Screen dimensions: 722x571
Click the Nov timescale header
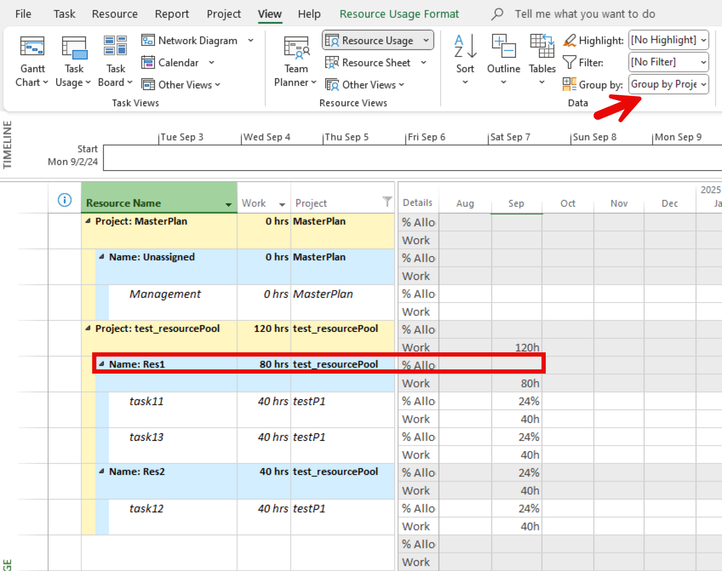619,204
